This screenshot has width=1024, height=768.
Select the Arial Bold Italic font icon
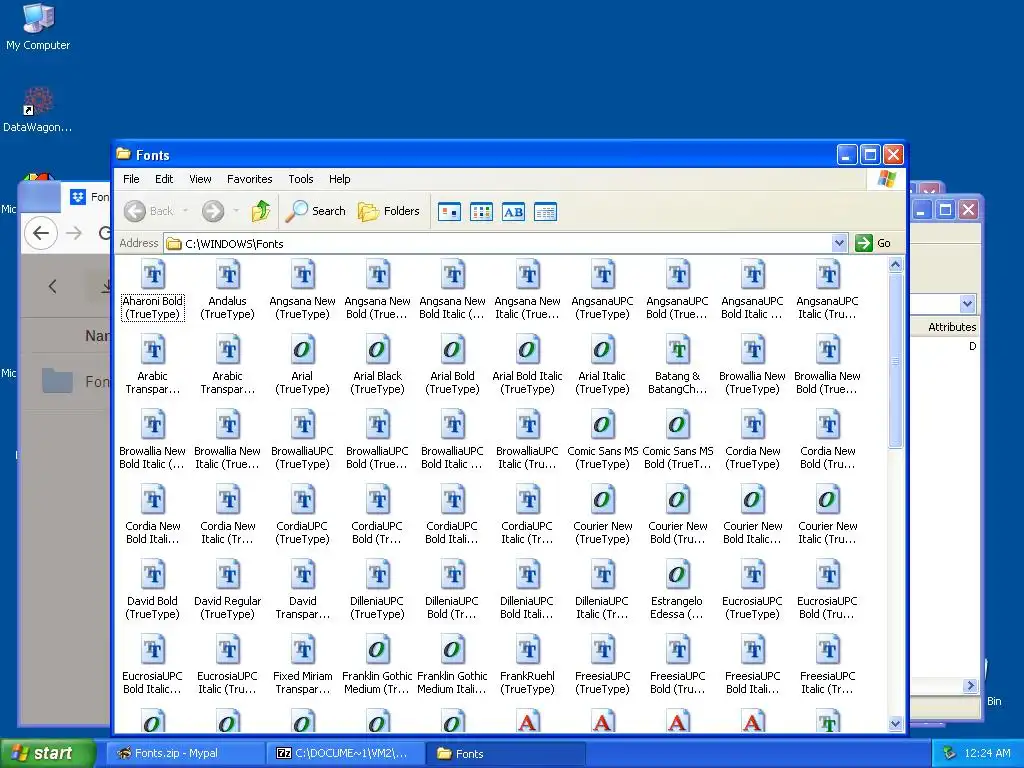[x=528, y=350]
